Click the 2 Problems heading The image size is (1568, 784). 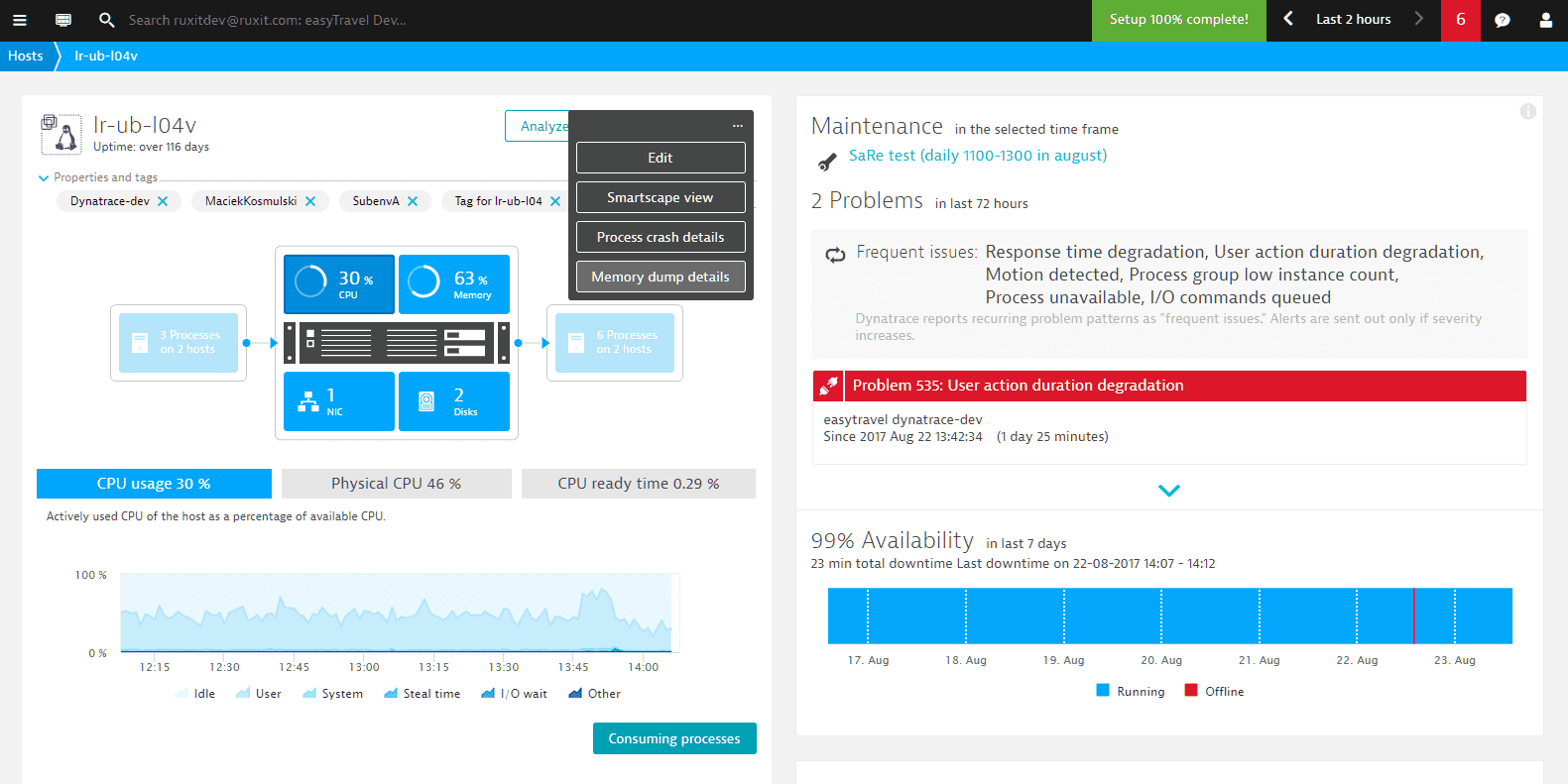867,200
